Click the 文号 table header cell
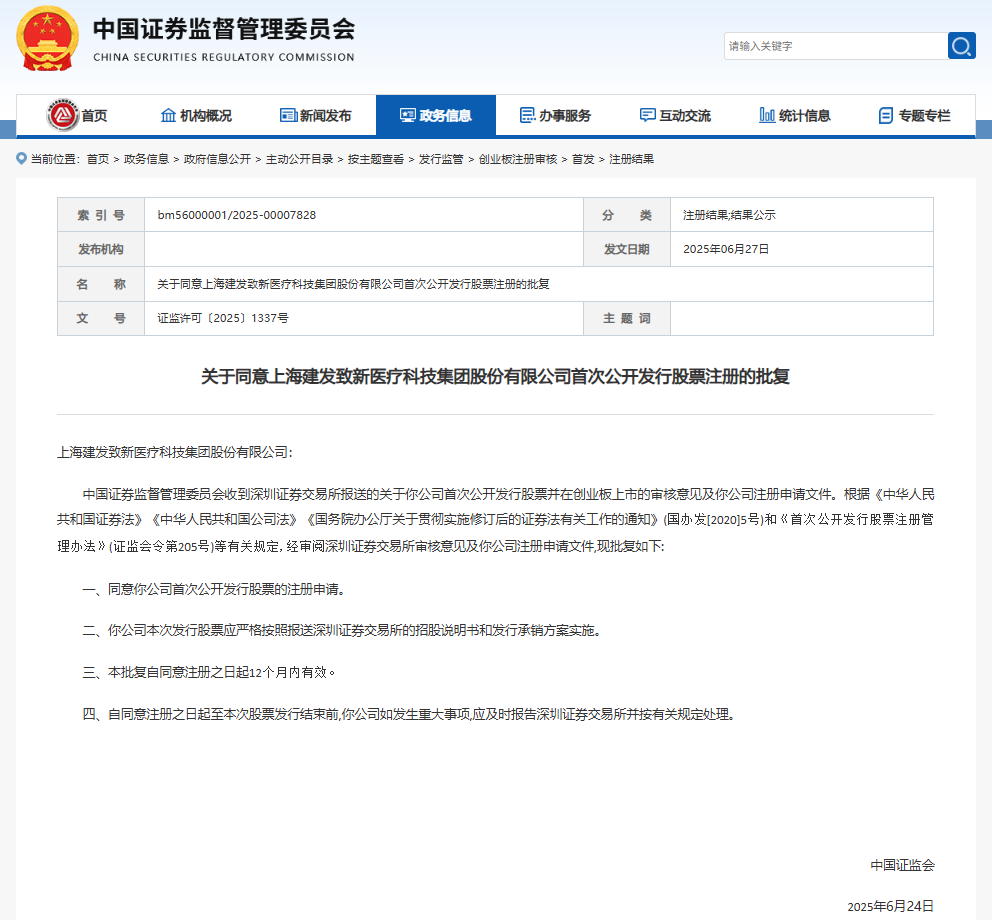This screenshot has height=920, width=992. click(x=101, y=318)
